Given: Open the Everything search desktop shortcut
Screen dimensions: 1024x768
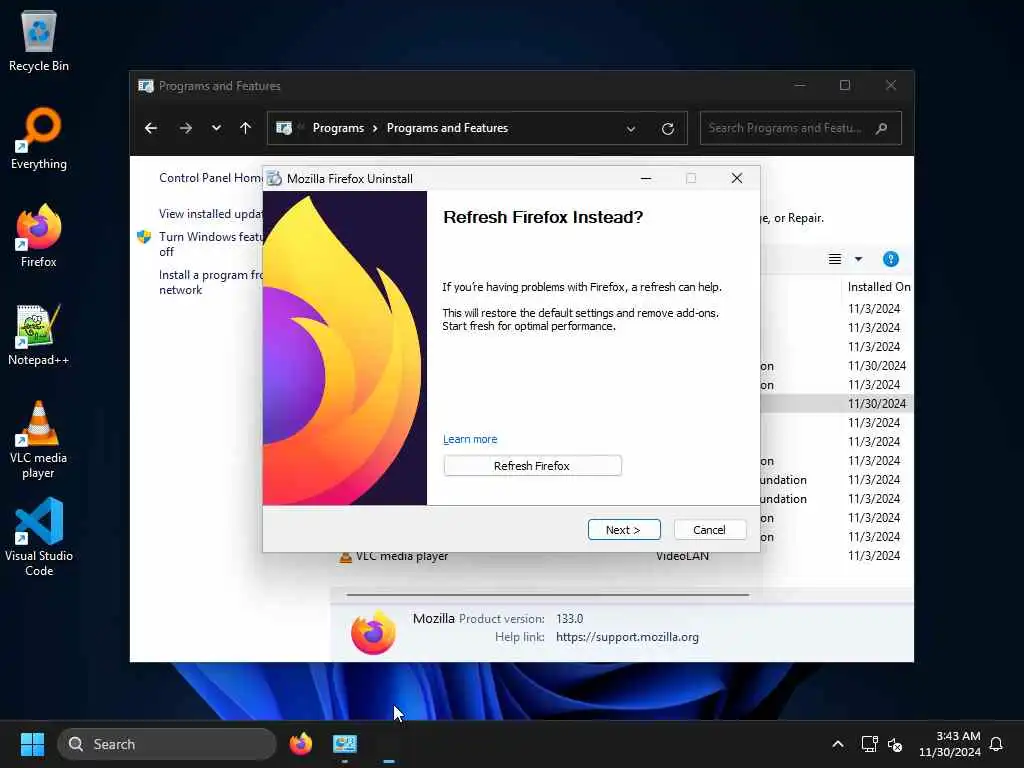Looking at the screenshot, I should [x=39, y=138].
